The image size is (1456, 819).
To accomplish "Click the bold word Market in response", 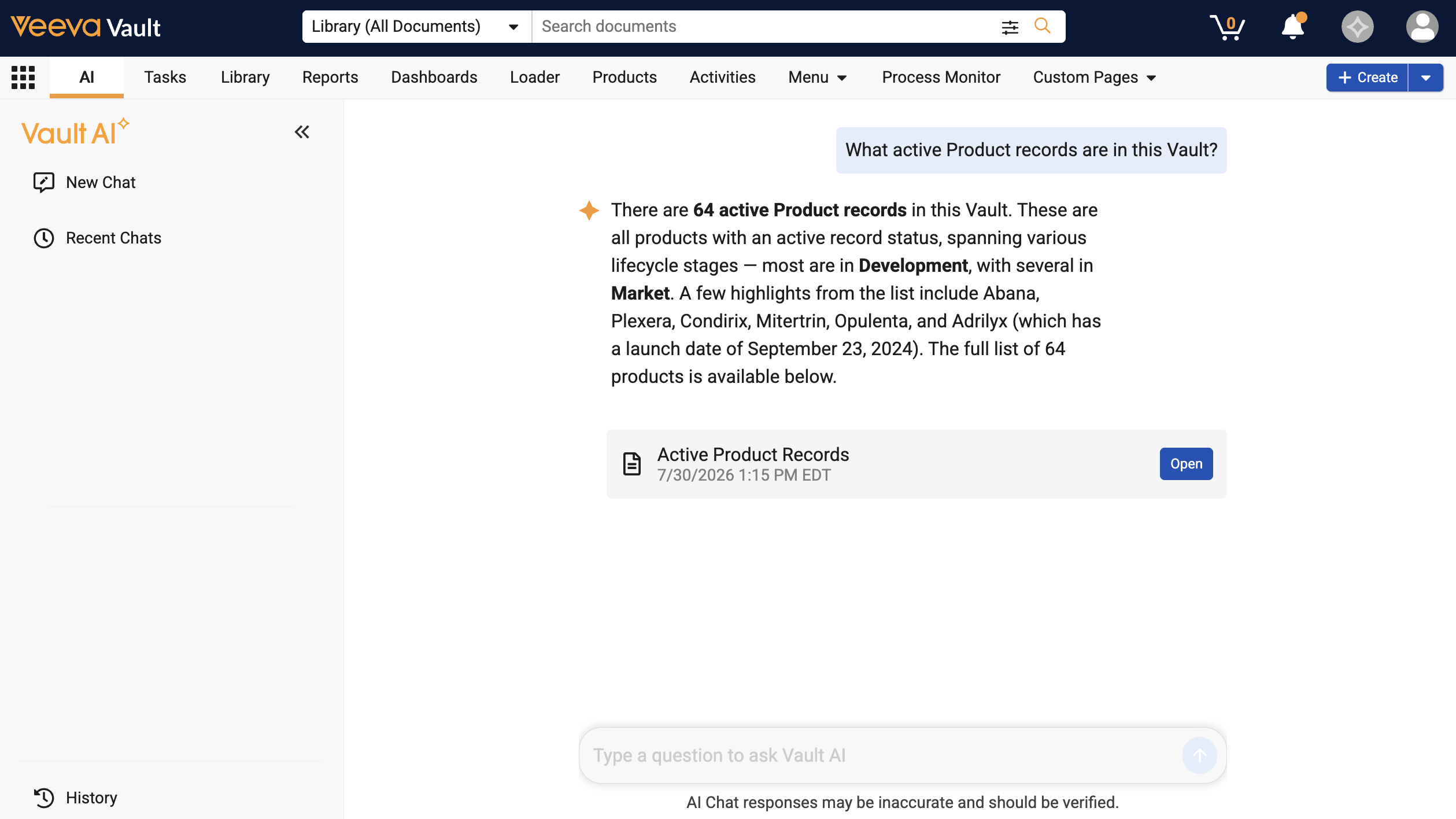I will 640,293.
